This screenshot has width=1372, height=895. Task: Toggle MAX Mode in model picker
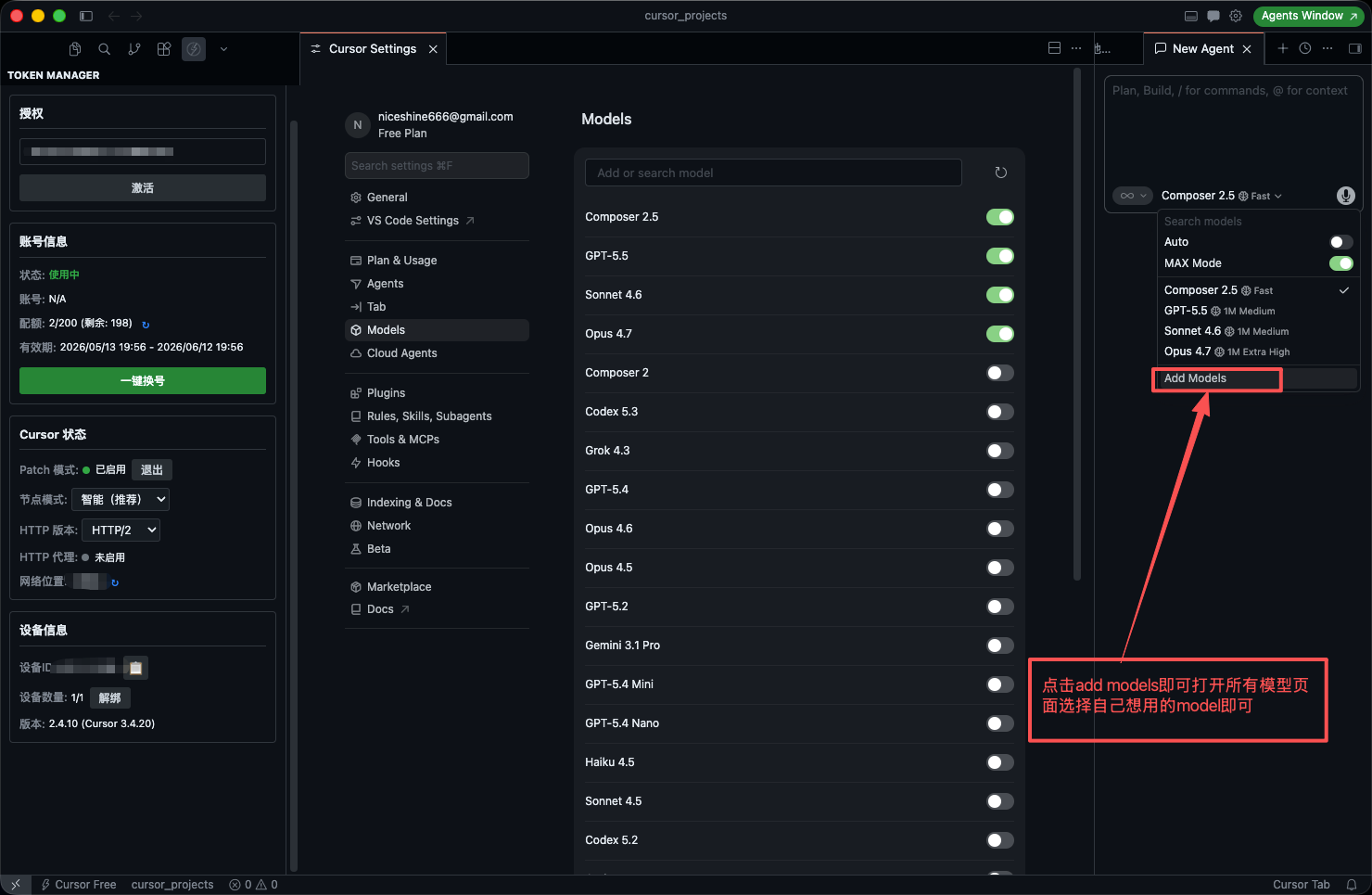point(1341,263)
